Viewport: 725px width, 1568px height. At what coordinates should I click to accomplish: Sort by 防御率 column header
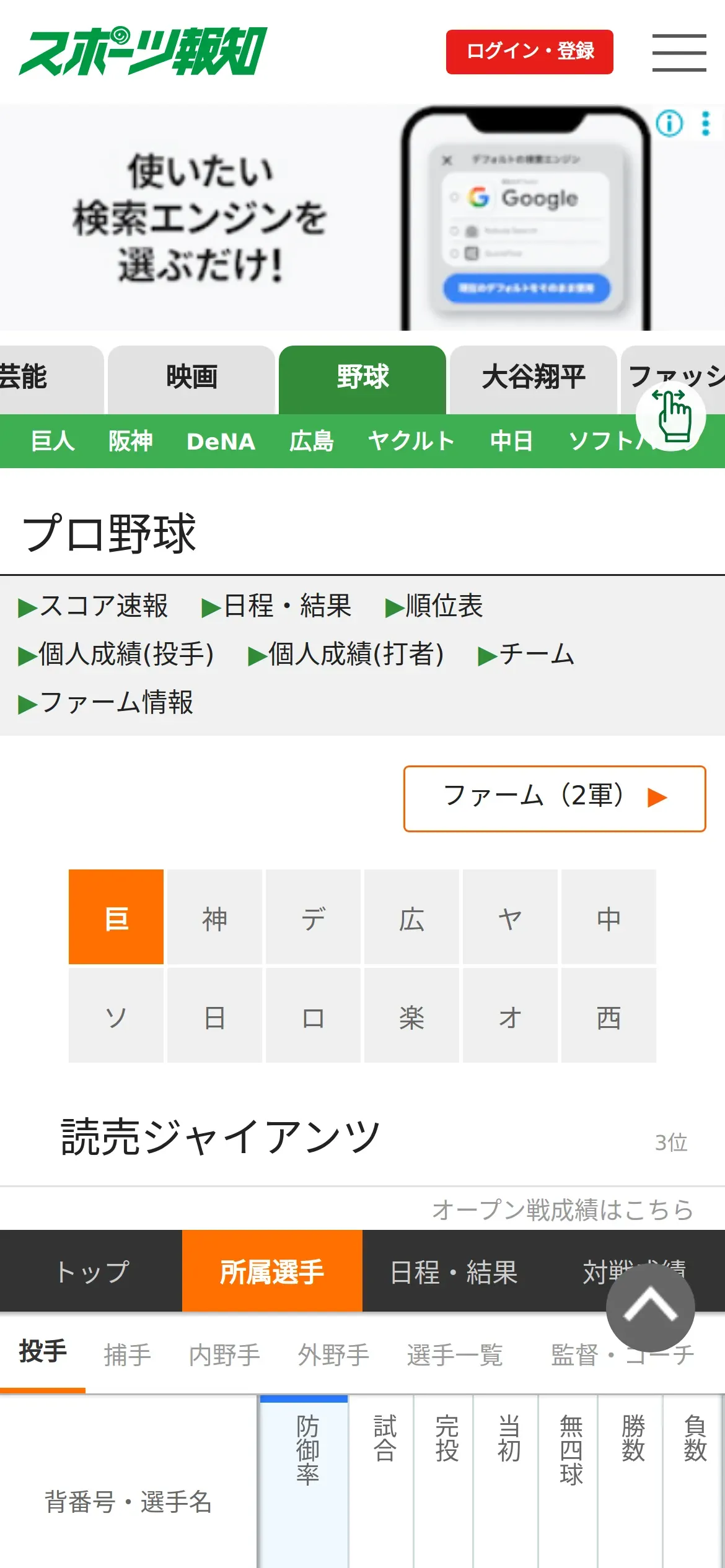[x=306, y=1449]
